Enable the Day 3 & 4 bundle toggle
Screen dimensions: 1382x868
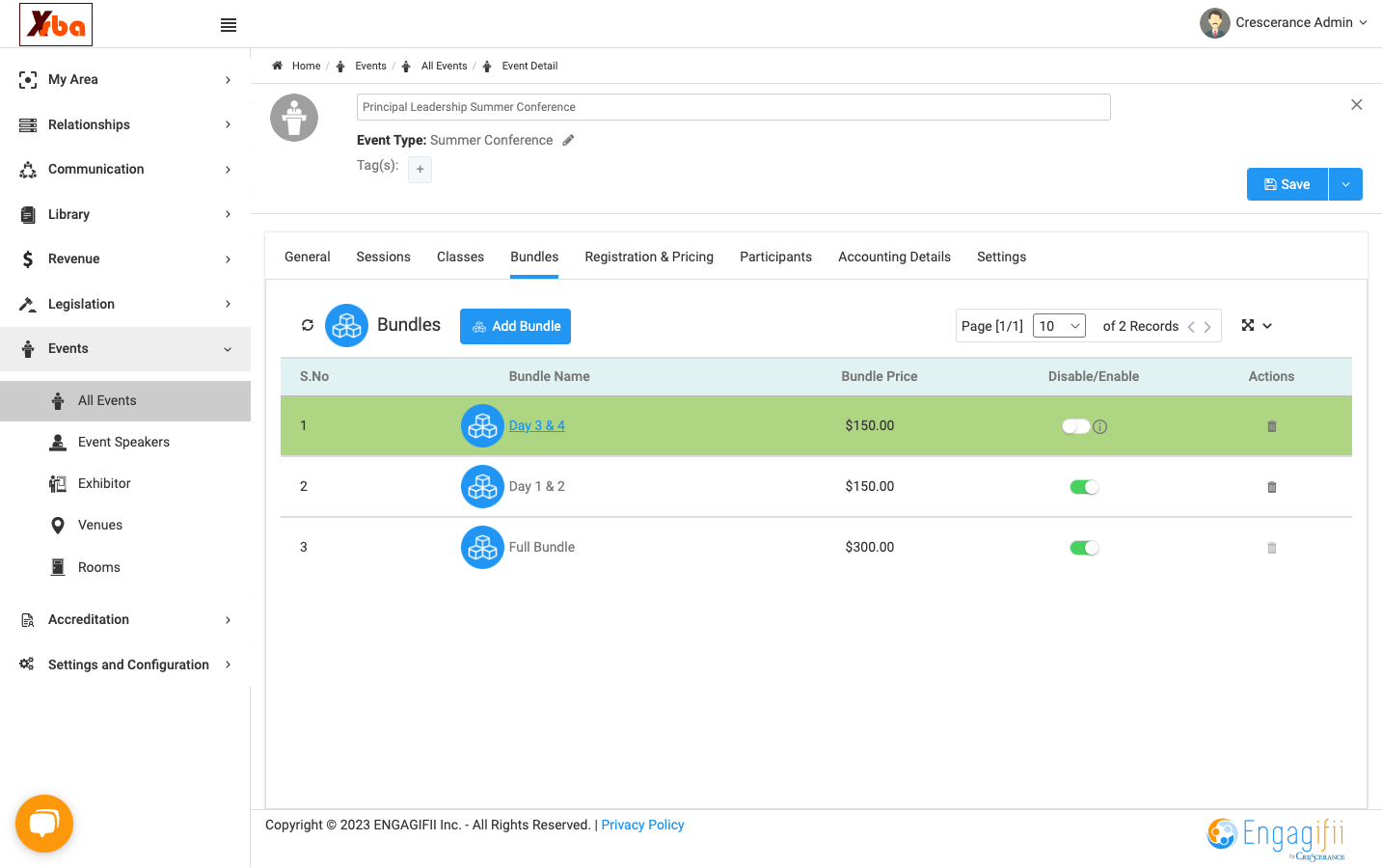(x=1076, y=426)
